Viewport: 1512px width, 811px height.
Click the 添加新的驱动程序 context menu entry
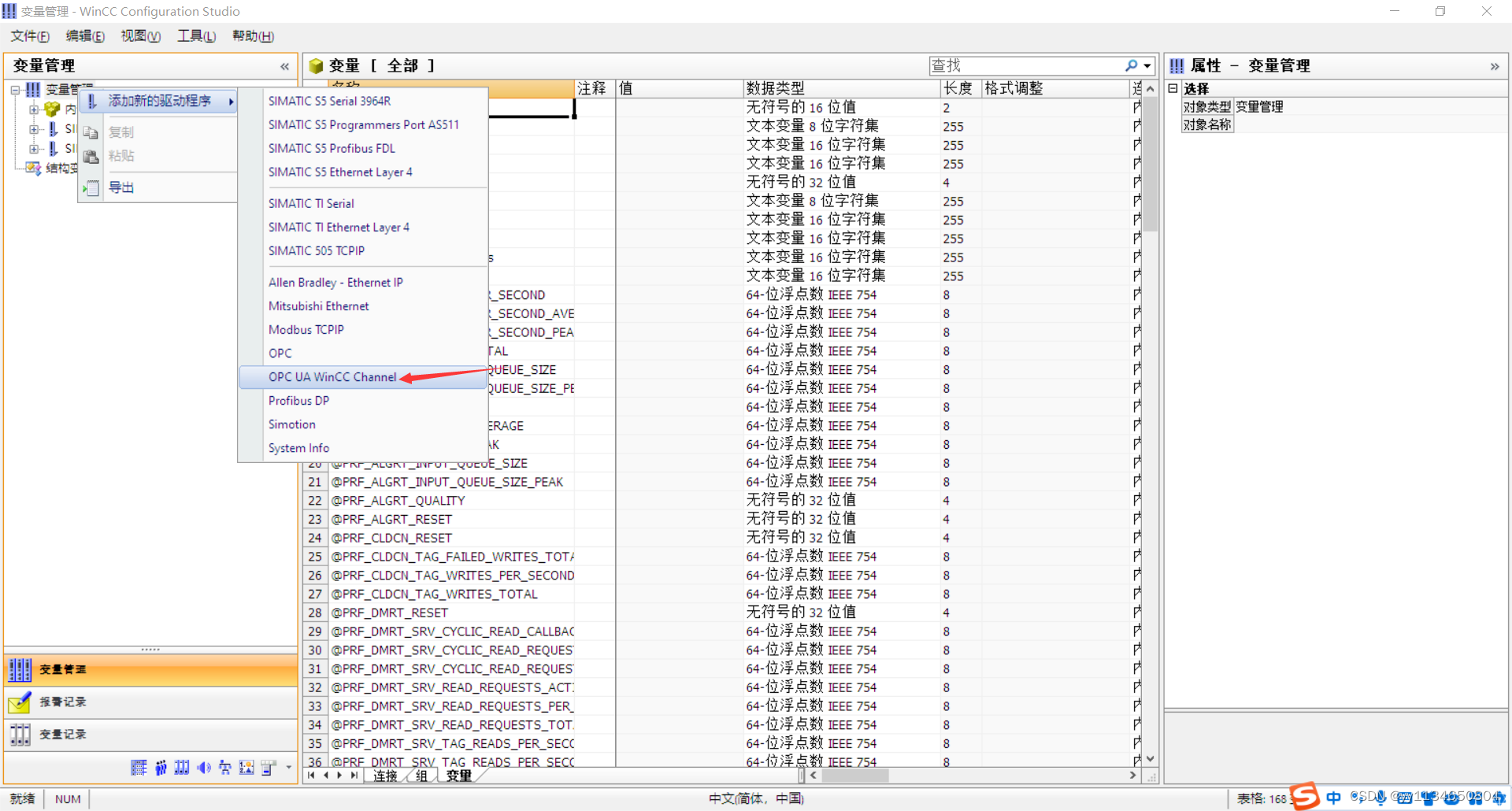159,101
